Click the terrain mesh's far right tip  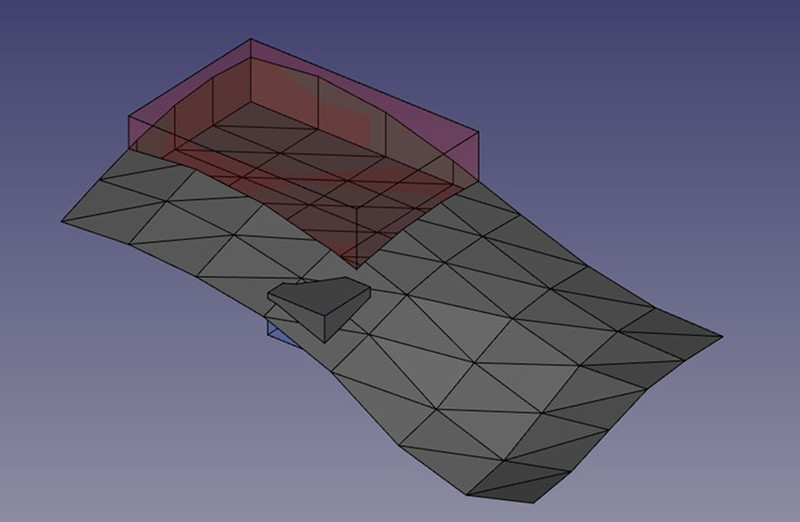click(x=720, y=335)
